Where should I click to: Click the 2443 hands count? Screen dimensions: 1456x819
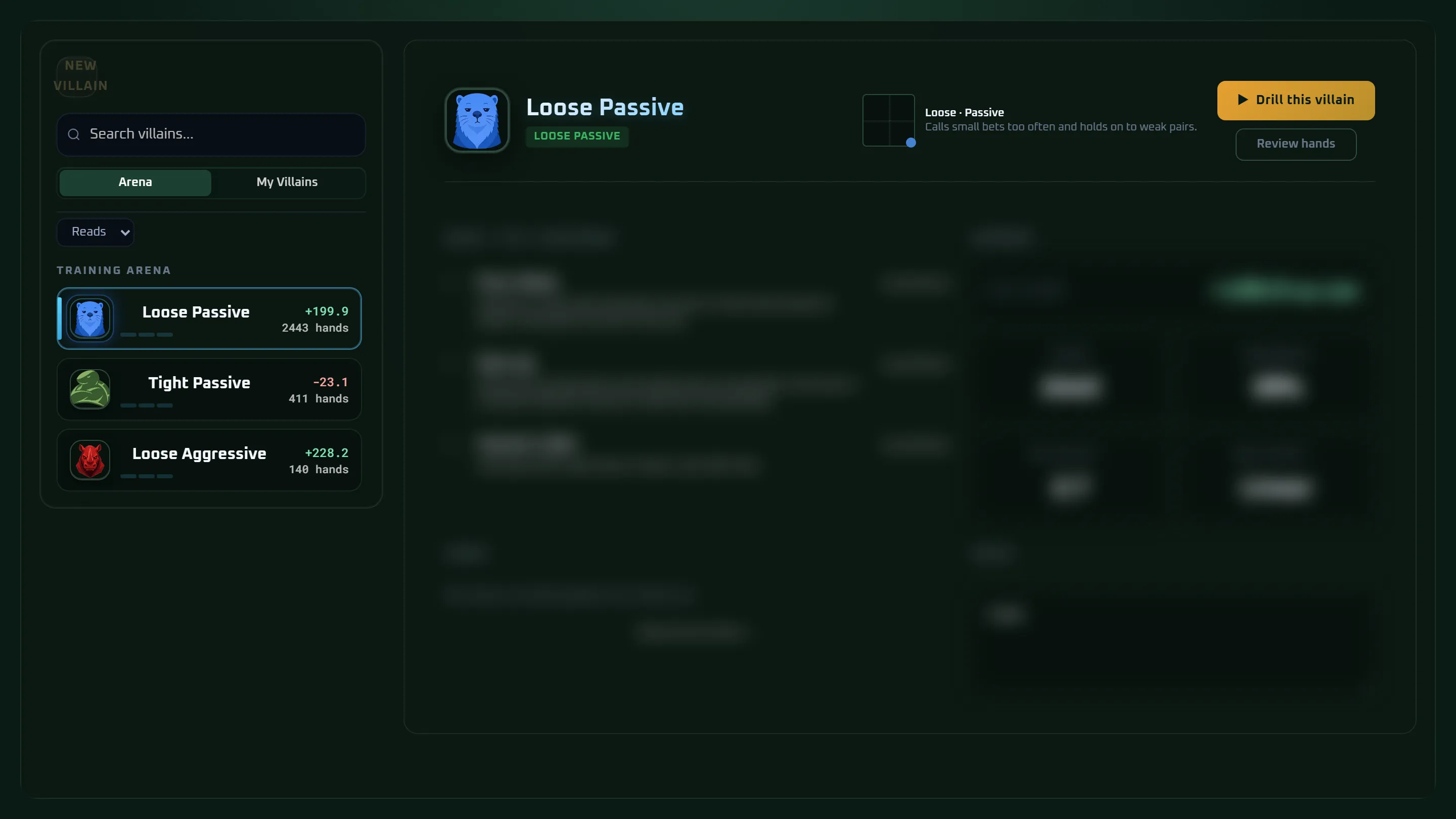coord(315,328)
